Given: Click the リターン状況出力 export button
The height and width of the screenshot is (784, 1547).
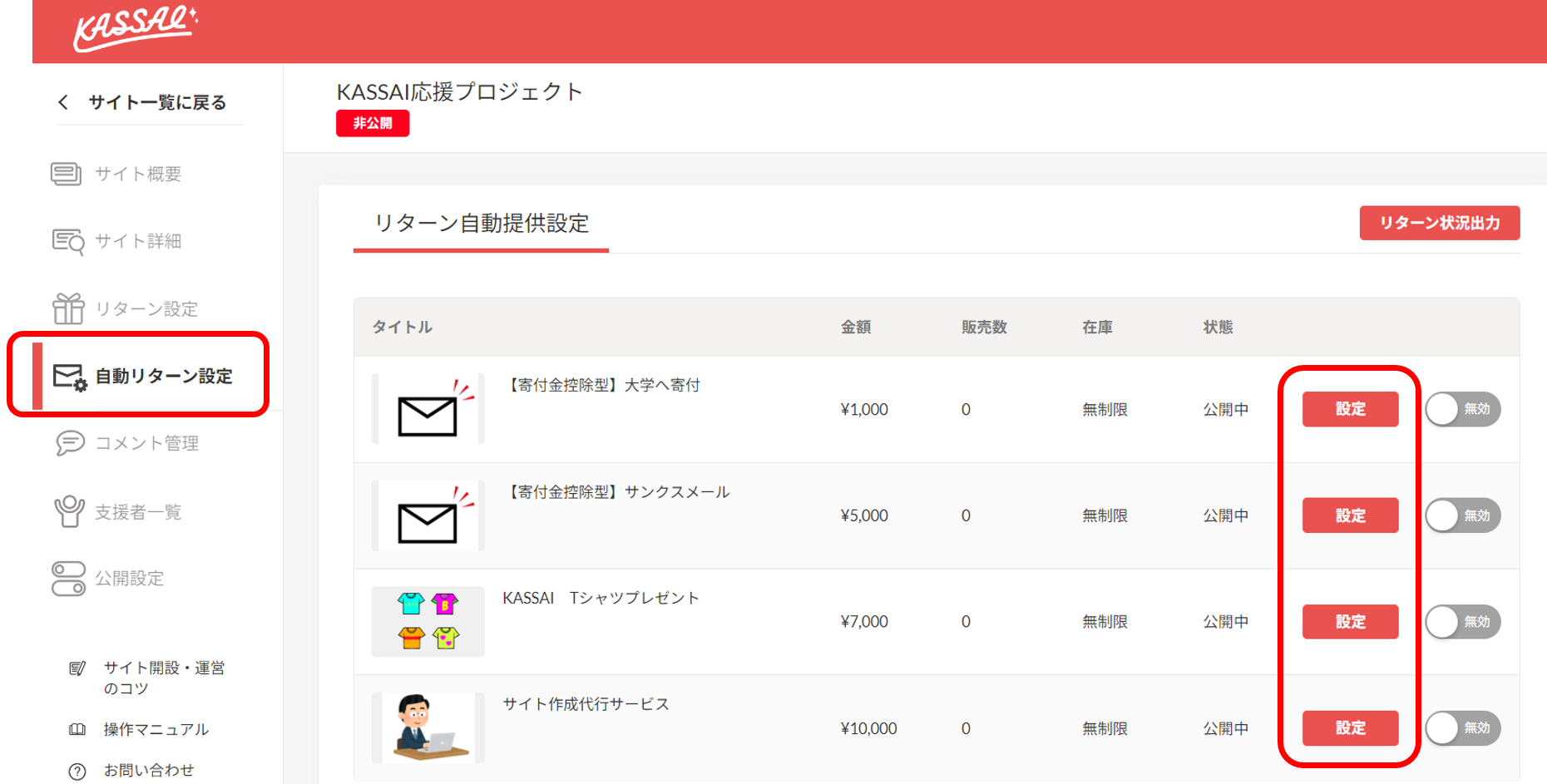Looking at the screenshot, I should [x=1438, y=223].
